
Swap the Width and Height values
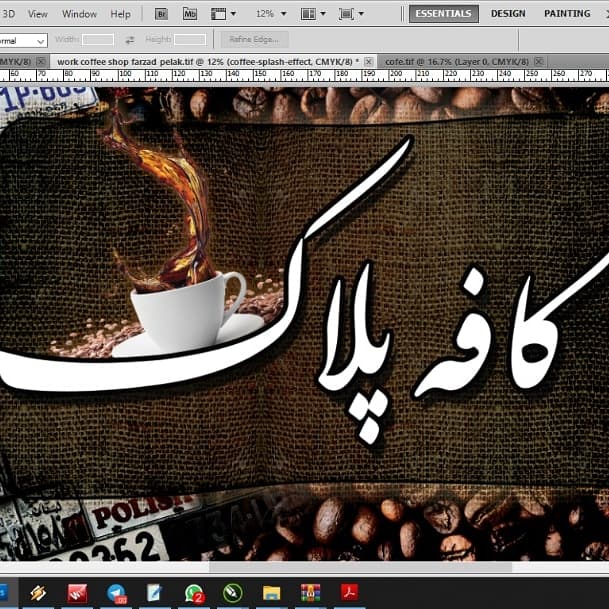click(130, 40)
